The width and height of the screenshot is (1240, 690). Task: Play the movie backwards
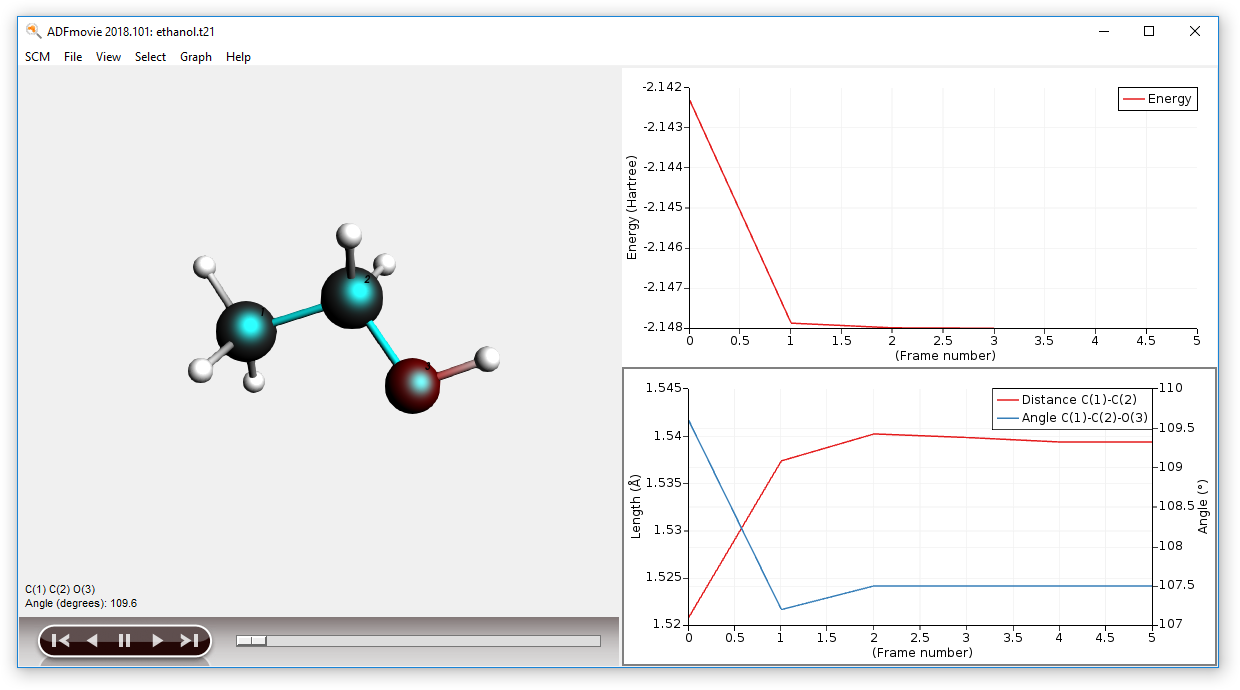tap(92, 641)
